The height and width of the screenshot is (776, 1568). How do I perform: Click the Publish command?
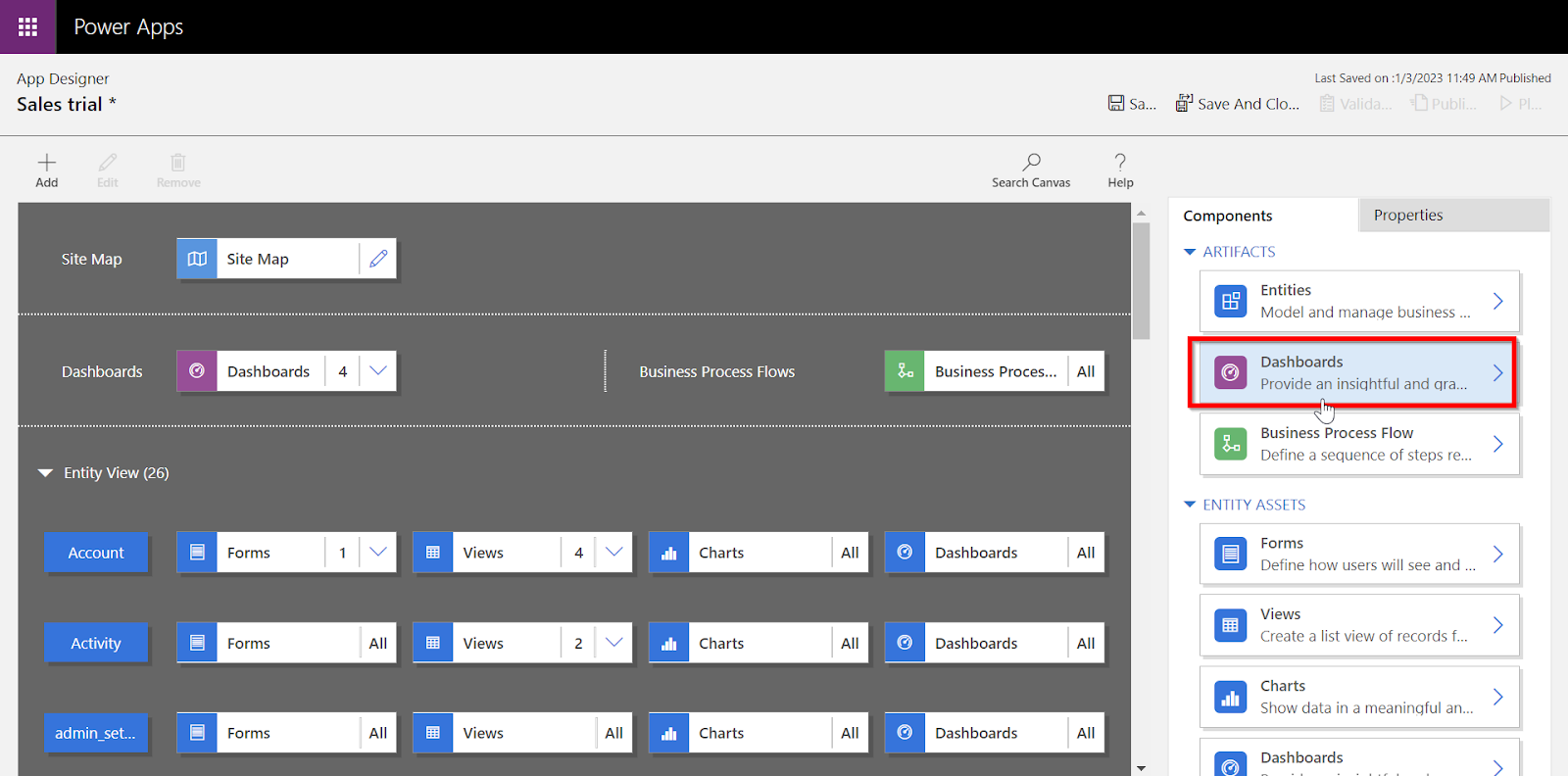tap(1444, 103)
